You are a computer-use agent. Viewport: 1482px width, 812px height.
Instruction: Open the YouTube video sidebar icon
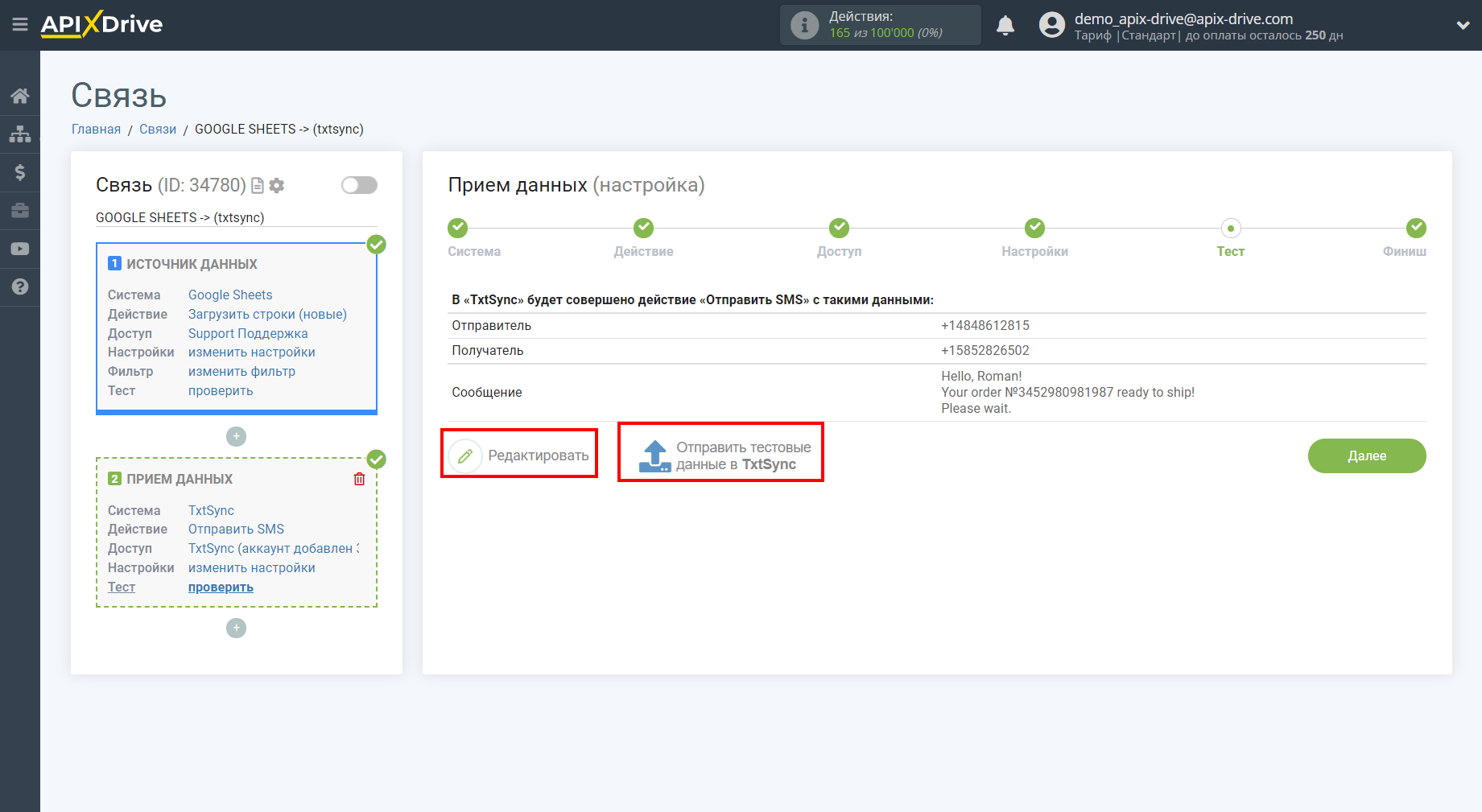coord(20,249)
